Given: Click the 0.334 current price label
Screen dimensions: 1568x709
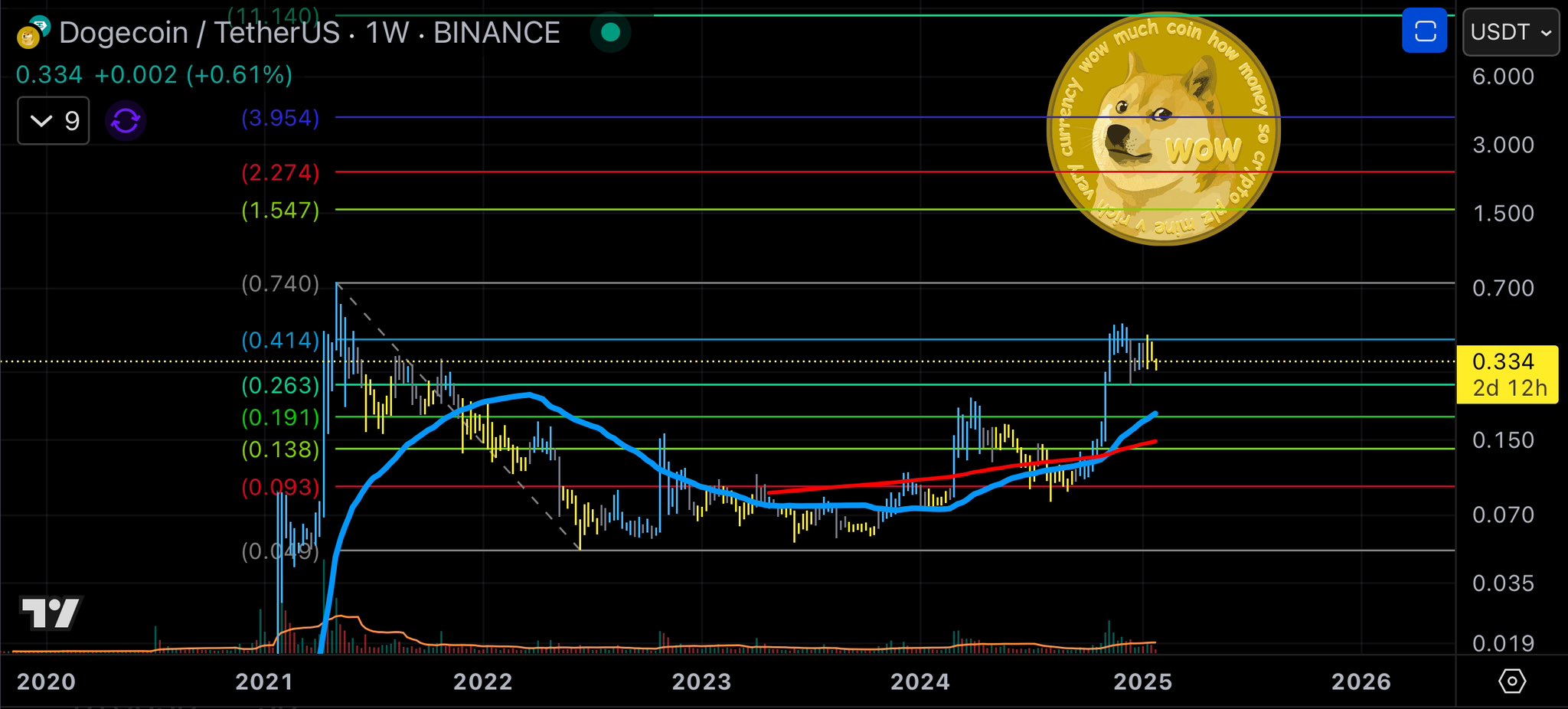Looking at the screenshot, I should [1506, 374].
